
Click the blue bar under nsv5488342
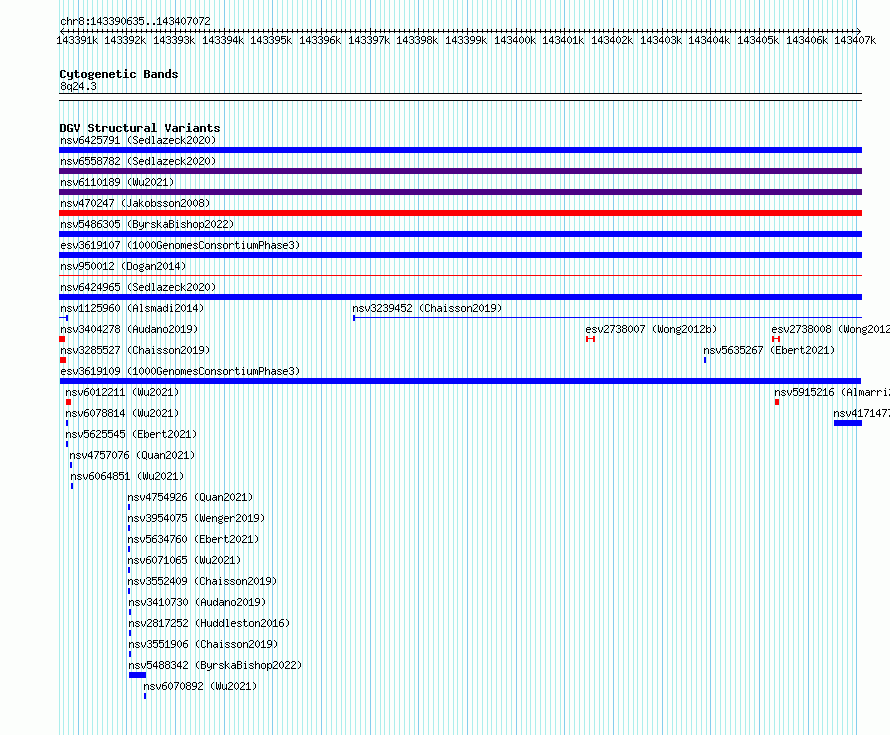tap(137, 675)
